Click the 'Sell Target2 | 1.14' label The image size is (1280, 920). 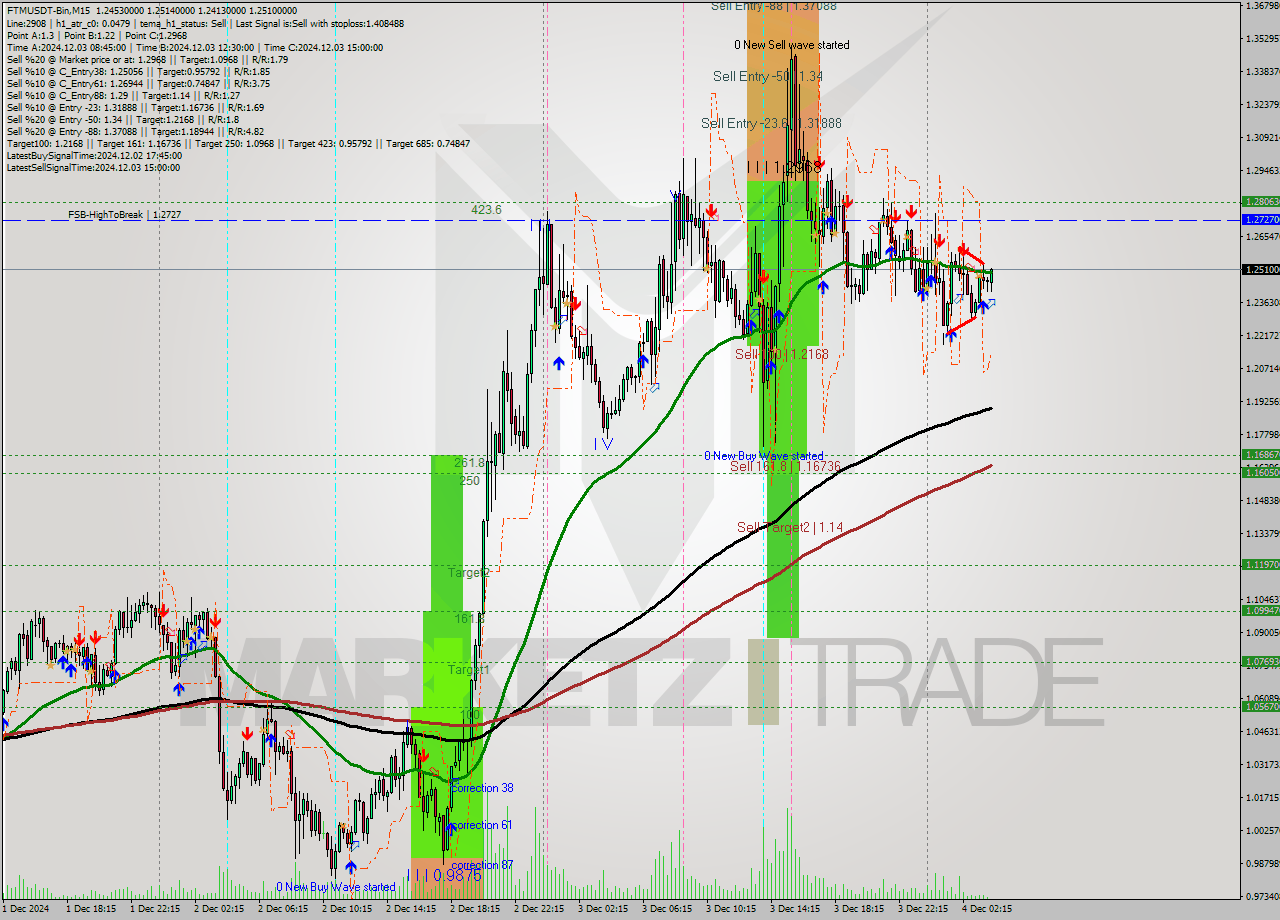790,527
